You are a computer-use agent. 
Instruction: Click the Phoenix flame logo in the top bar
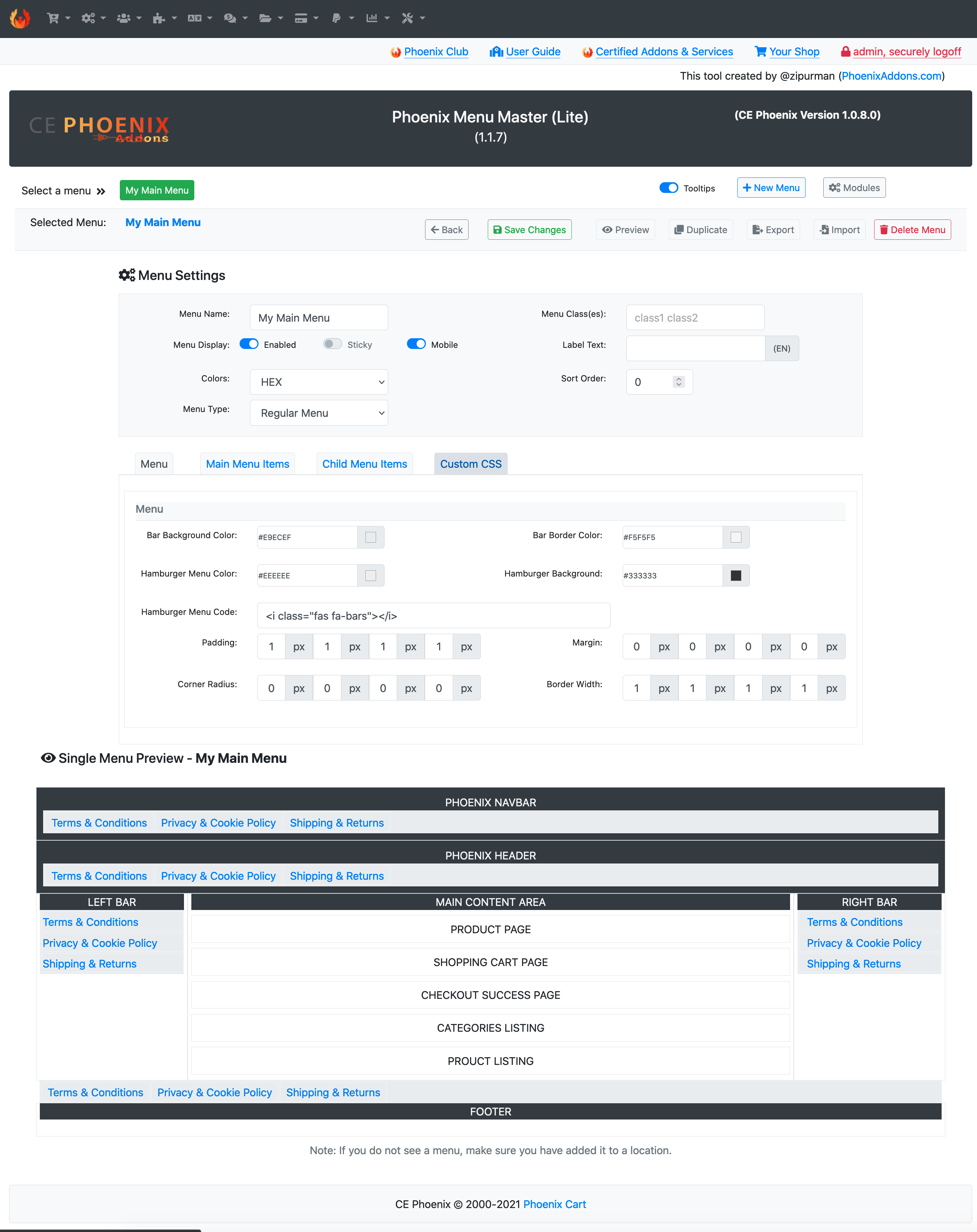[x=20, y=18]
